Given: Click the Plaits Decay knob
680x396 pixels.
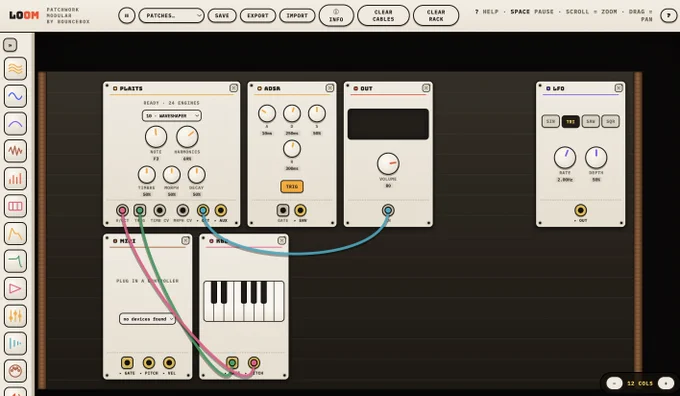Looking at the screenshot, I should click(x=196, y=175).
